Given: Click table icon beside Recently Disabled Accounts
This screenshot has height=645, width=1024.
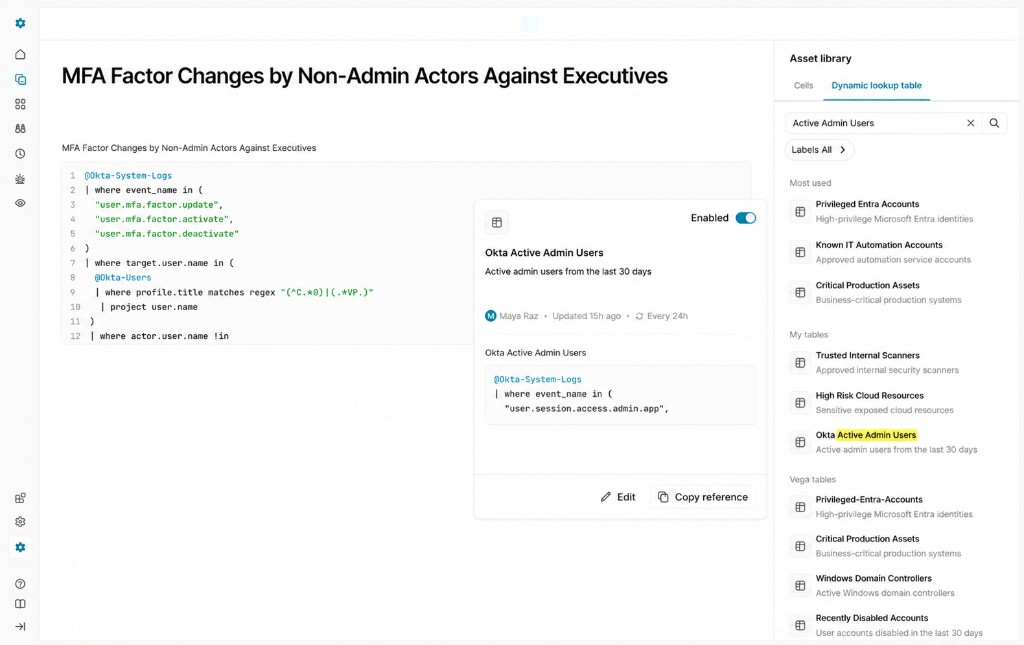Looking at the screenshot, I should (x=800, y=625).
